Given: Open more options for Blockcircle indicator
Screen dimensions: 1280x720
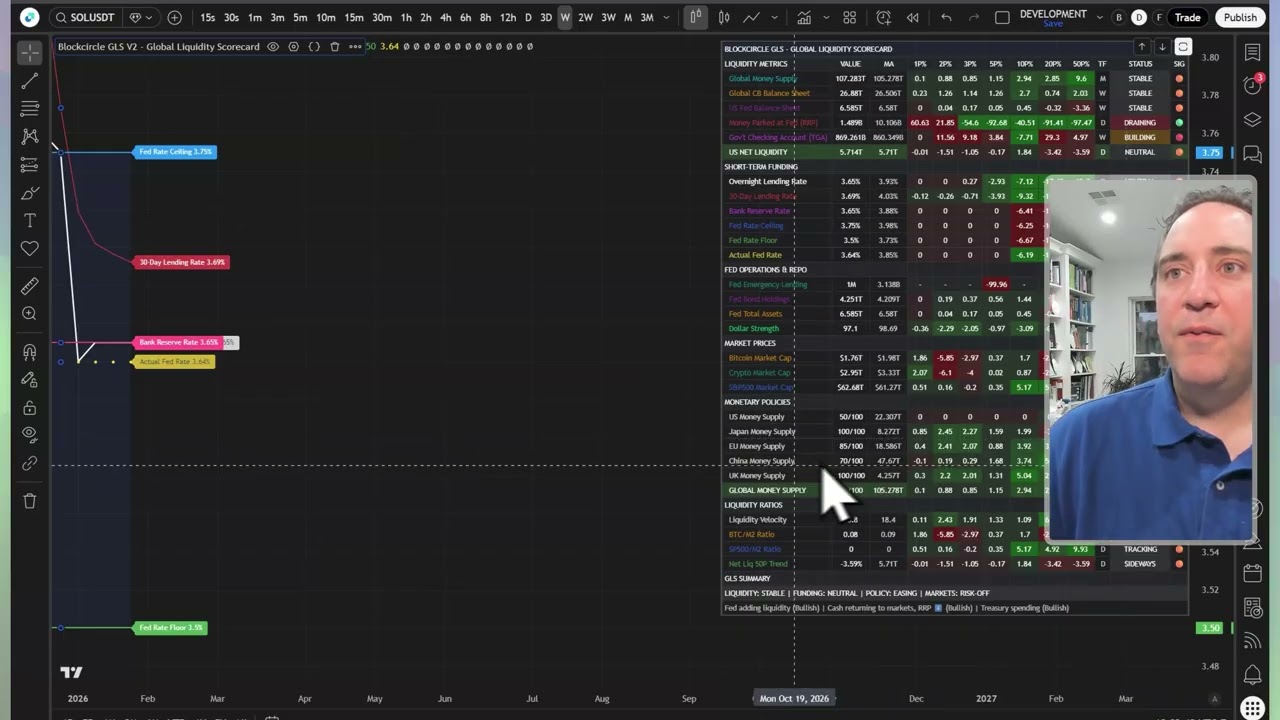Looking at the screenshot, I should [355, 46].
